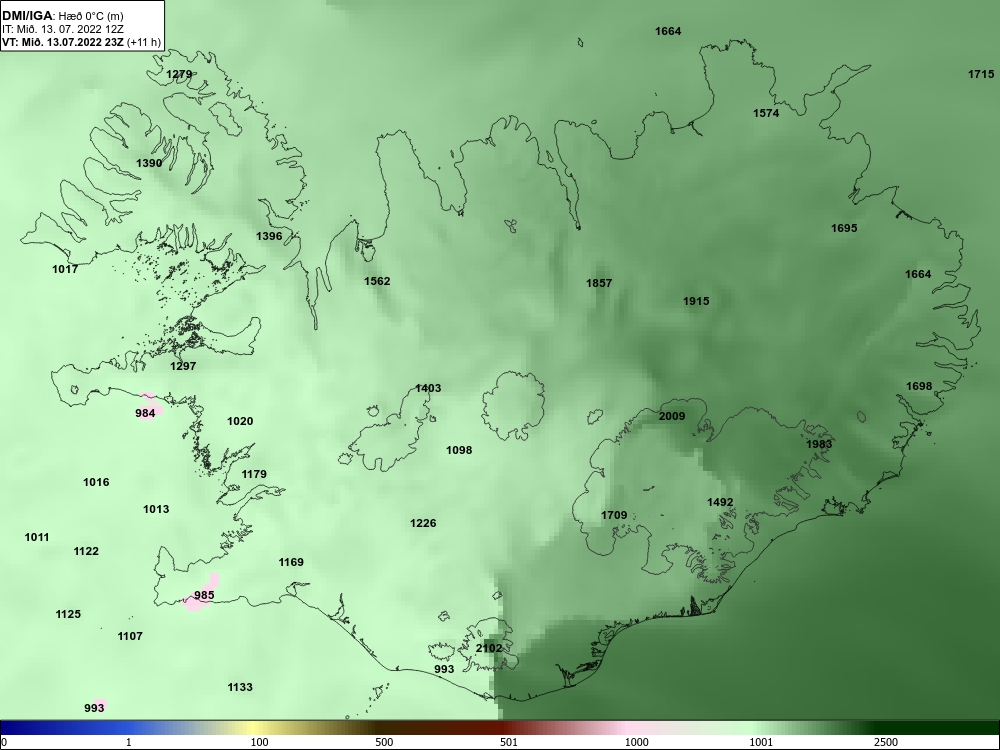This screenshot has width=1000, height=750.
Task: Select the 1297 value
Action: pos(183,366)
